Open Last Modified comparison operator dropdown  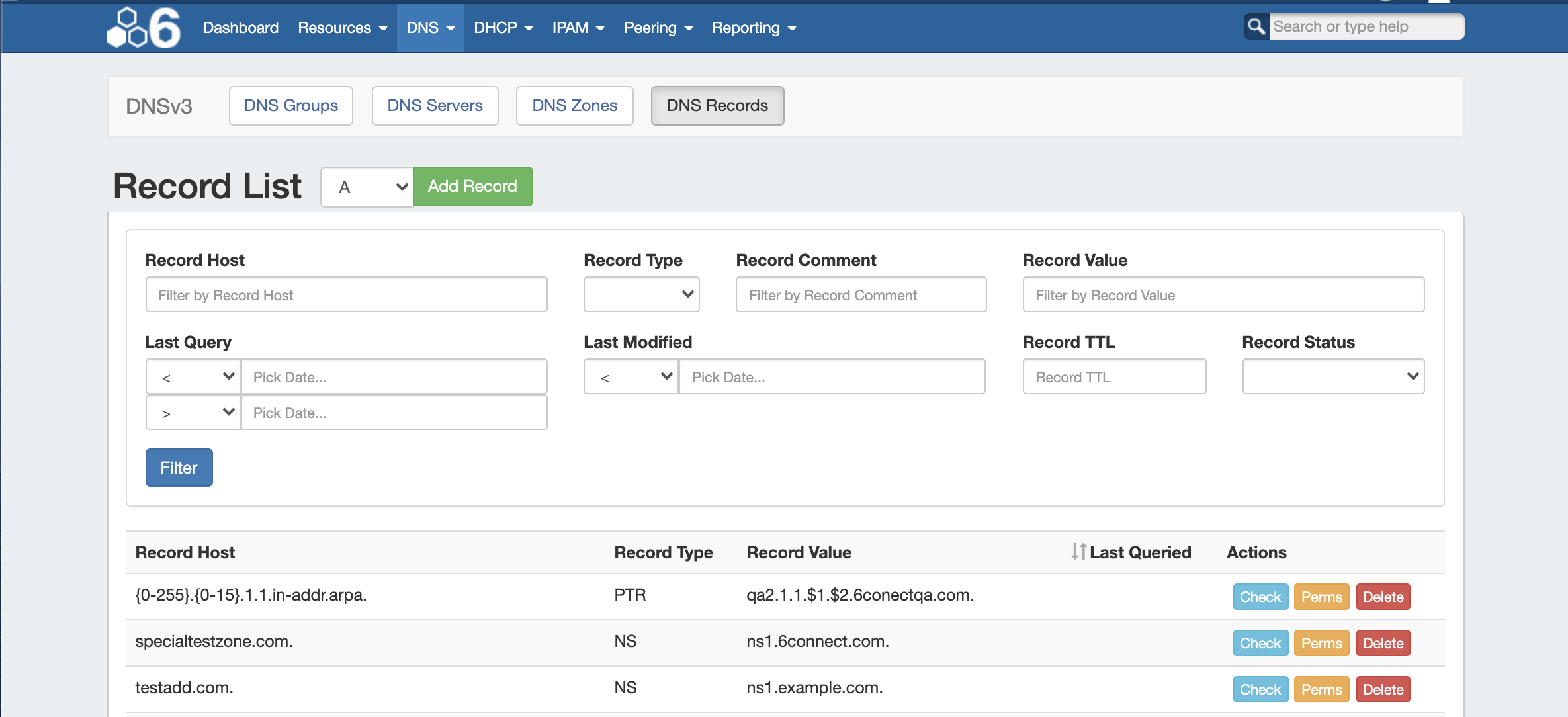631,376
